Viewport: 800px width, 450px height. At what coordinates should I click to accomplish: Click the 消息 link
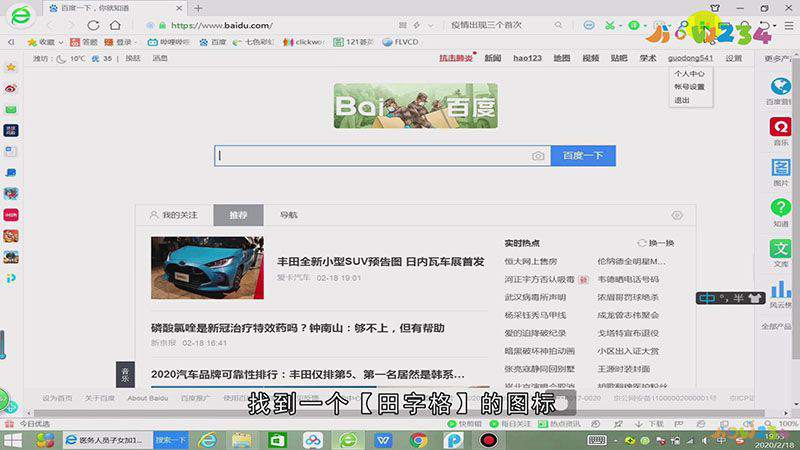pos(160,58)
